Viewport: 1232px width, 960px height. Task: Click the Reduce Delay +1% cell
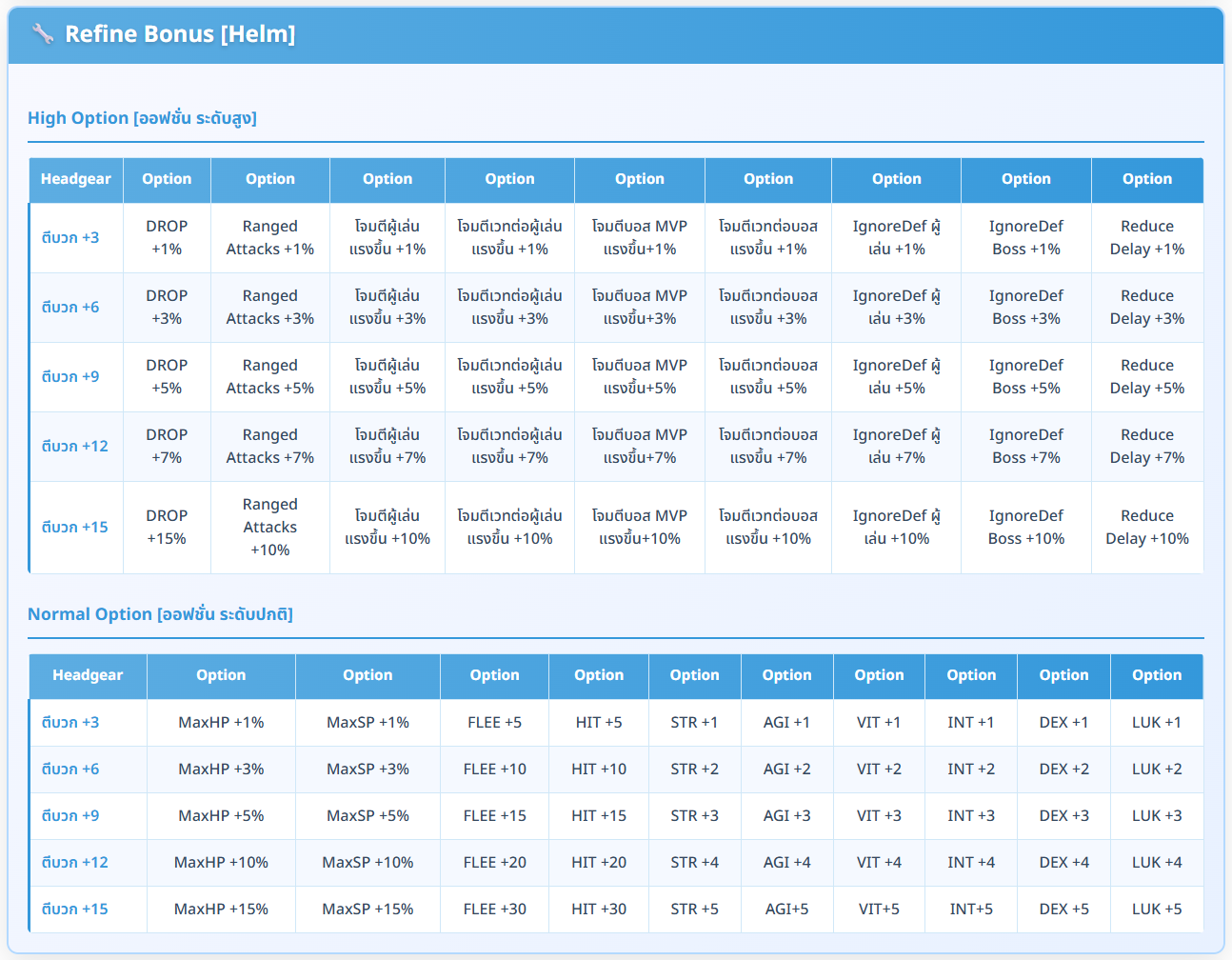click(x=1146, y=238)
